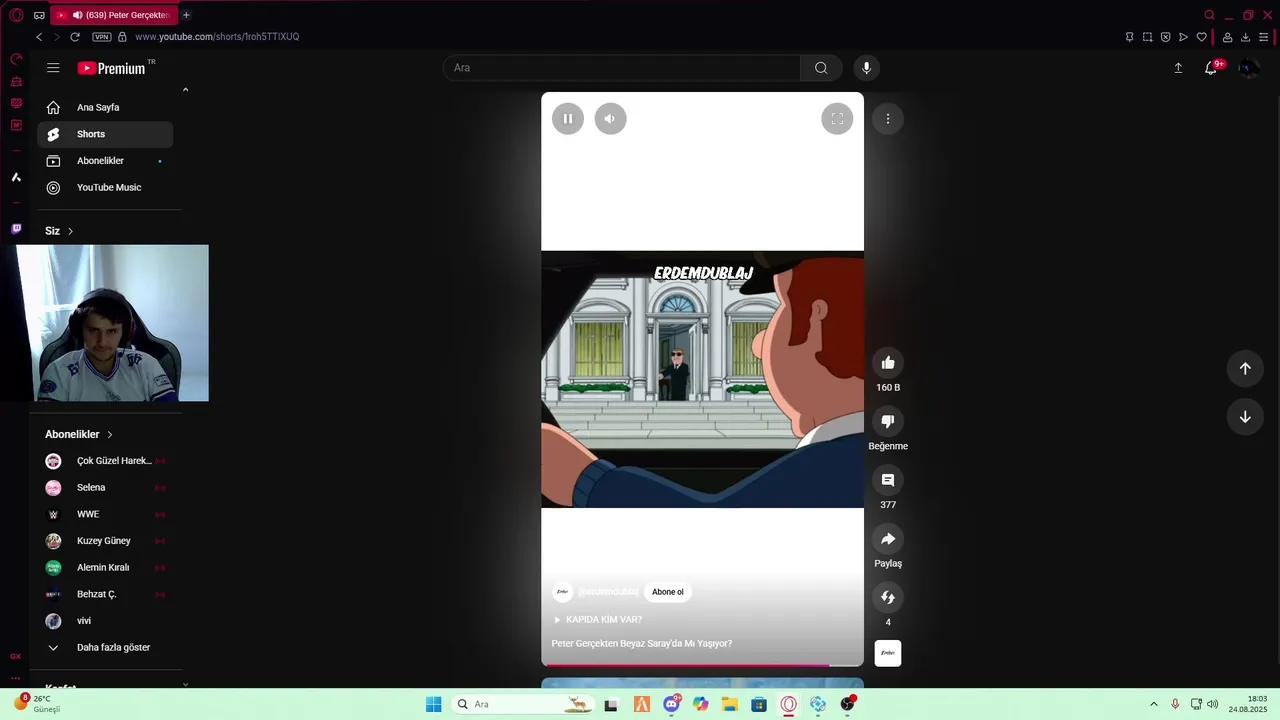
Task: Enter fullscreen for the Short
Action: coord(837,119)
